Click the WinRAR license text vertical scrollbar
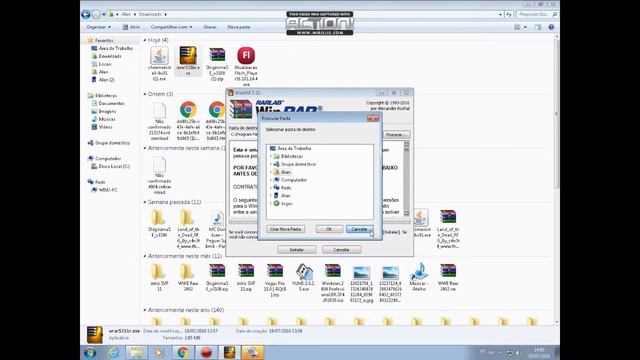The image size is (640, 360). tap(406, 179)
